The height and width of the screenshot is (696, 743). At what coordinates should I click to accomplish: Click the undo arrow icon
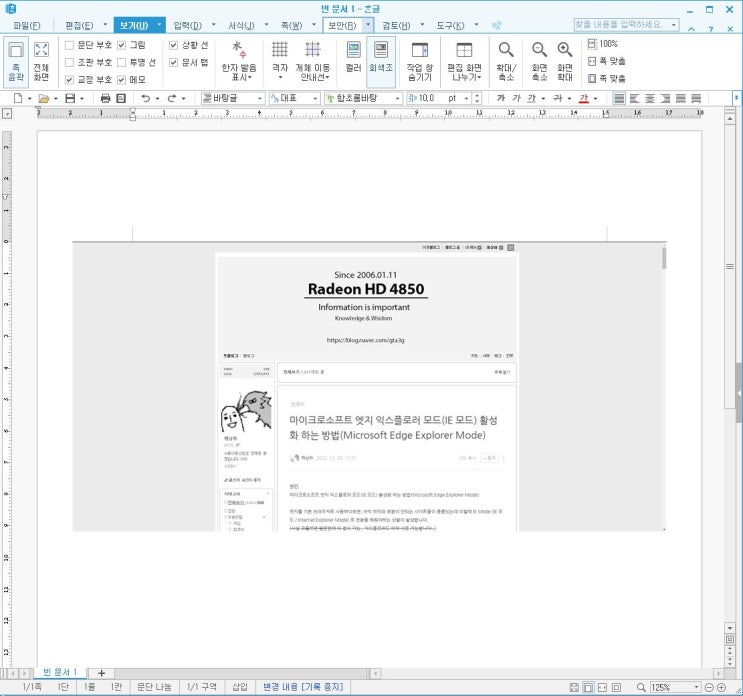point(145,98)
